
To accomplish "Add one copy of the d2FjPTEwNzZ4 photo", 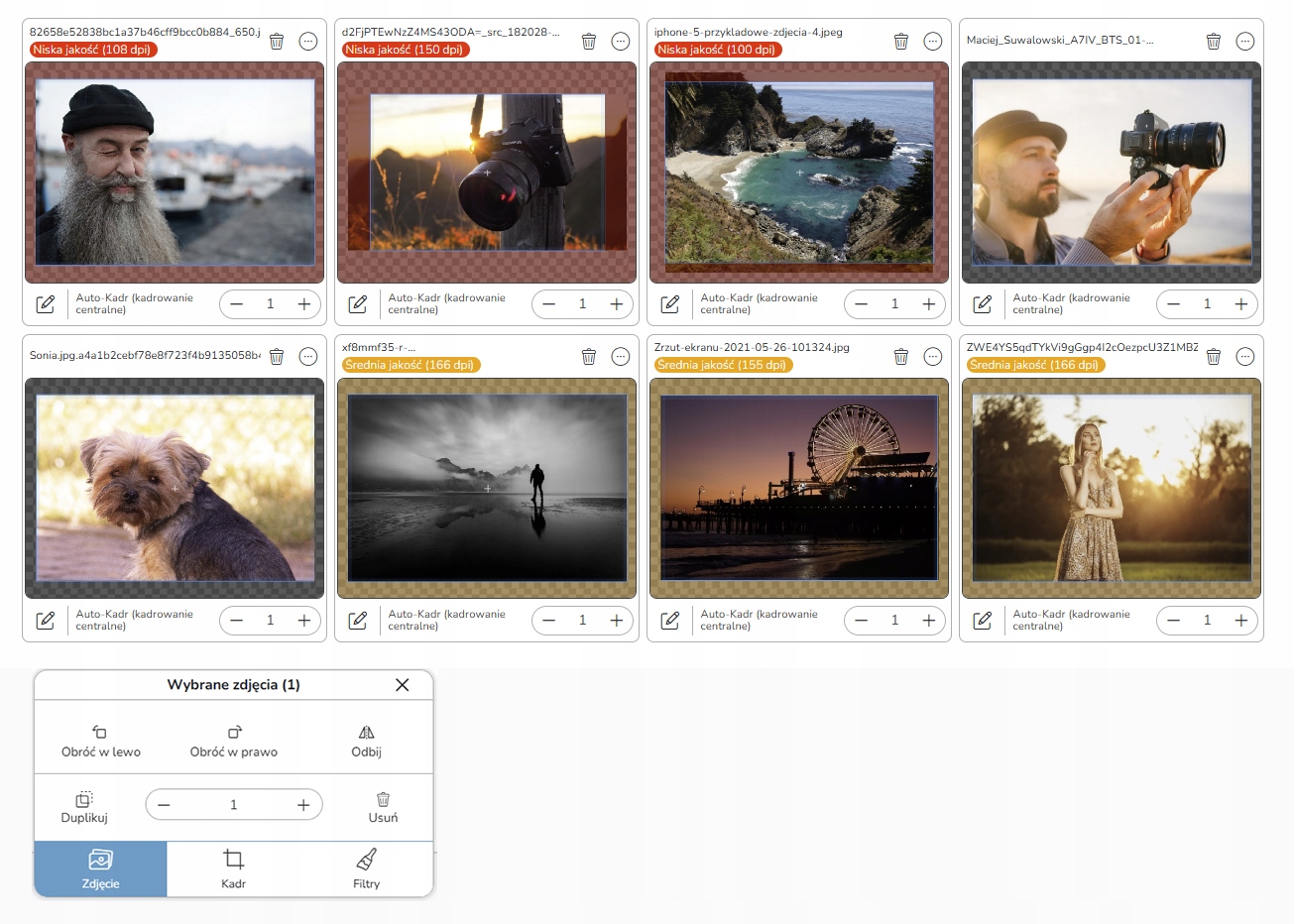I will pos(617,304).
